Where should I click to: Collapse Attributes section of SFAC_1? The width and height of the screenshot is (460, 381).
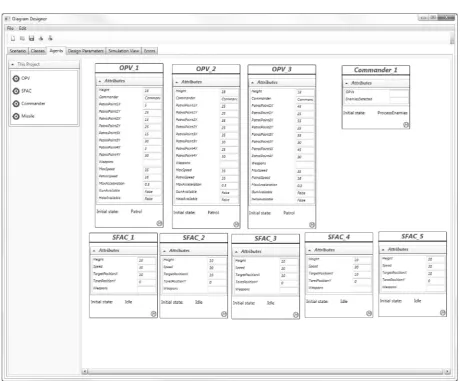click(94, 250)
